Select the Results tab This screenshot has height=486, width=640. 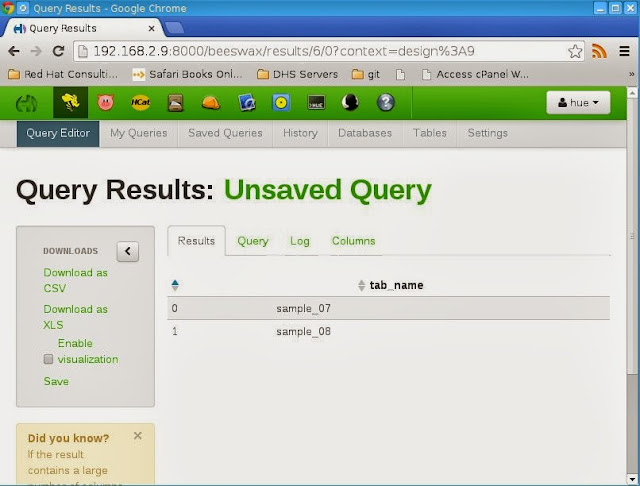(x=196, y=241)
